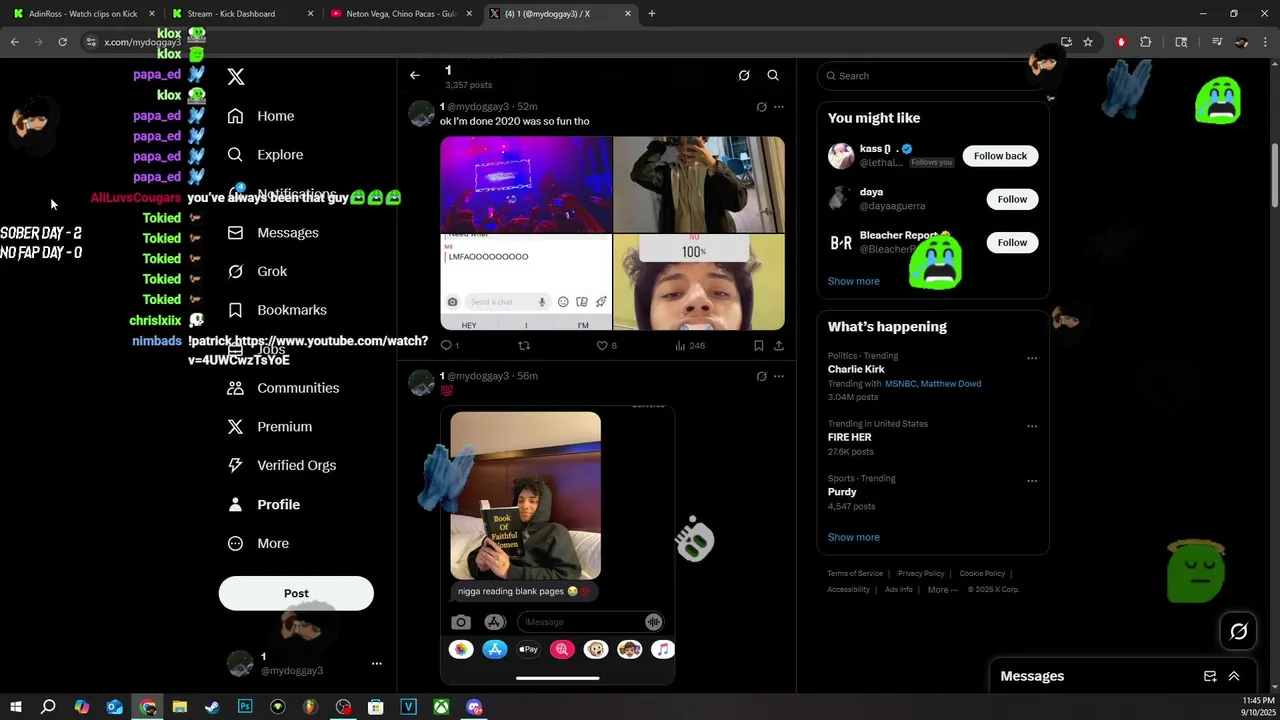
Task: Open the mirror selfie photo thumbnail
Action: pos(699,185)
